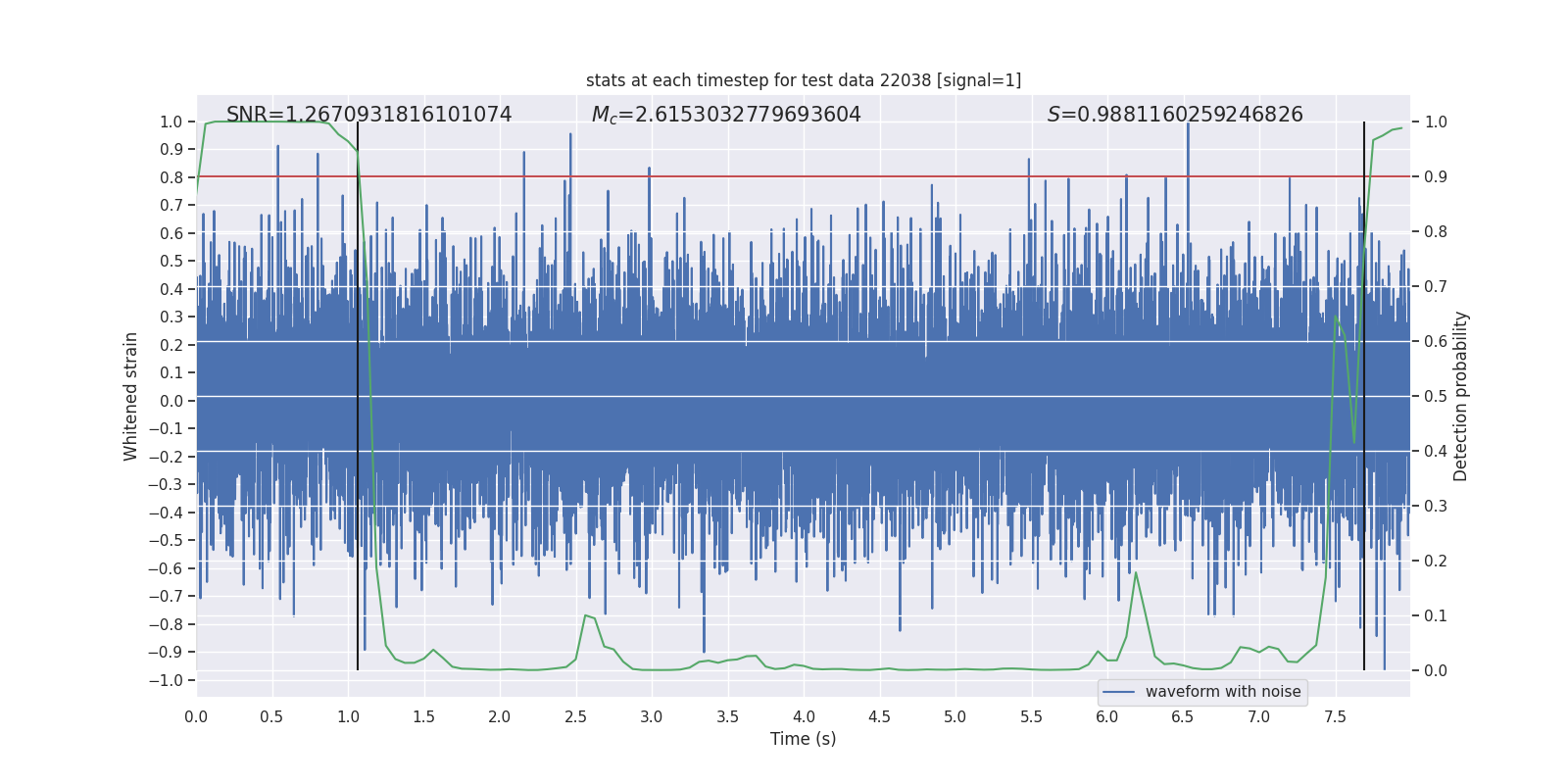The image size is (1568, 784).
Task: Click the 0.8 tick on Detection probability axis
Action: pyautogui.click(x=1436, y=232)
